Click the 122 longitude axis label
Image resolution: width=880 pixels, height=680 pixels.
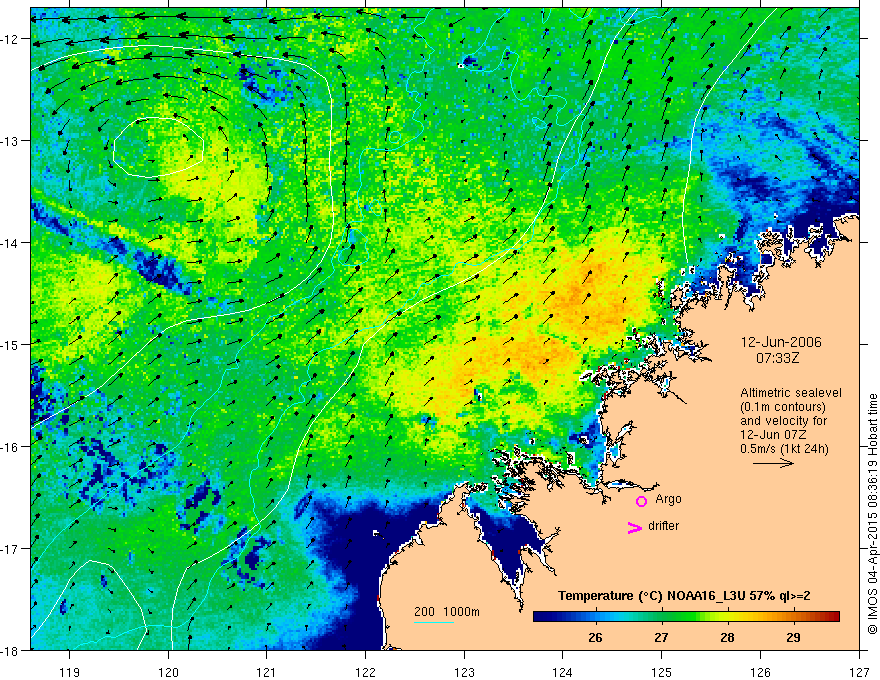(x=365, y=672)
